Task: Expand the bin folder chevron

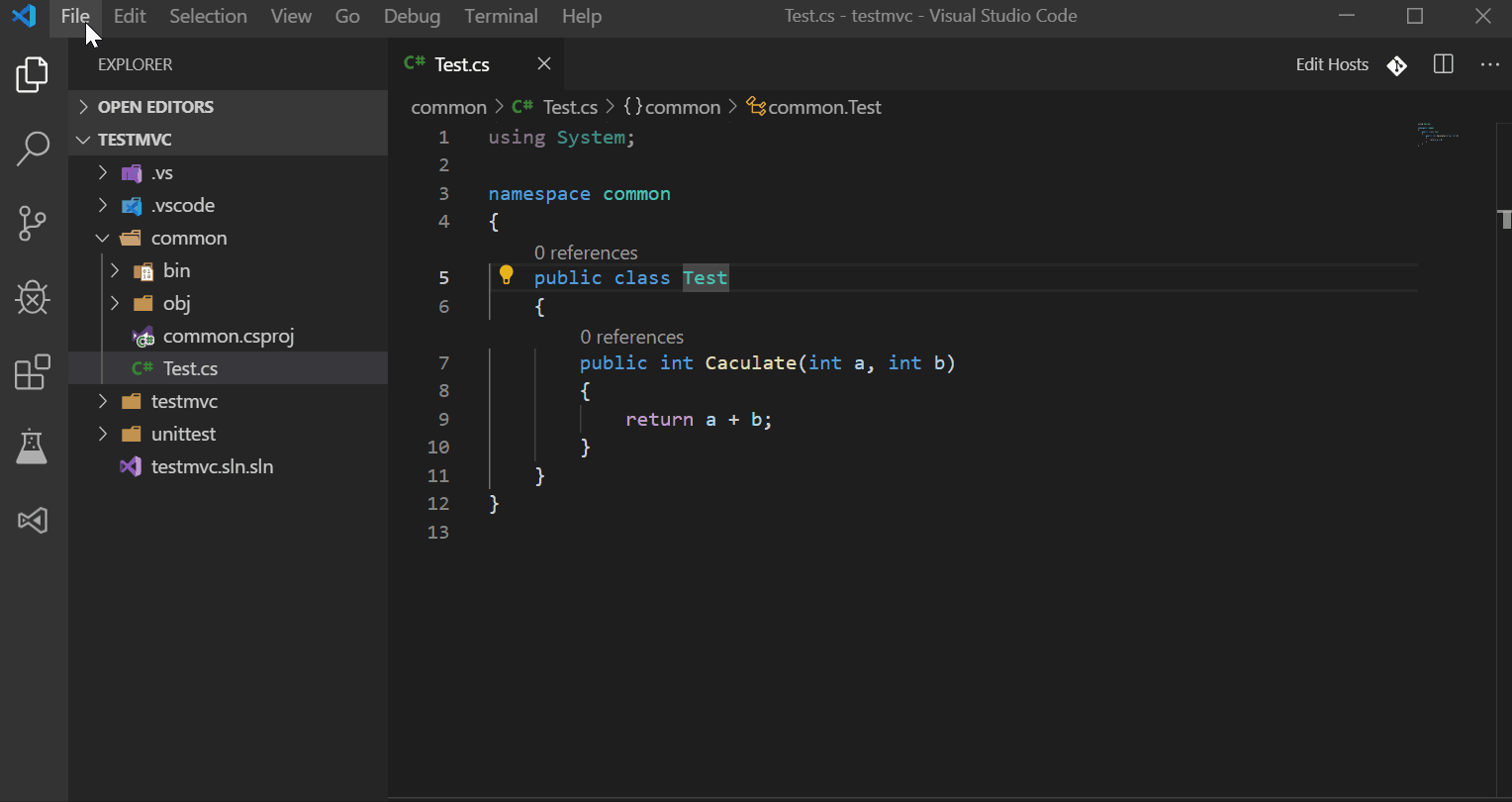Action: (x=115, y=271)
